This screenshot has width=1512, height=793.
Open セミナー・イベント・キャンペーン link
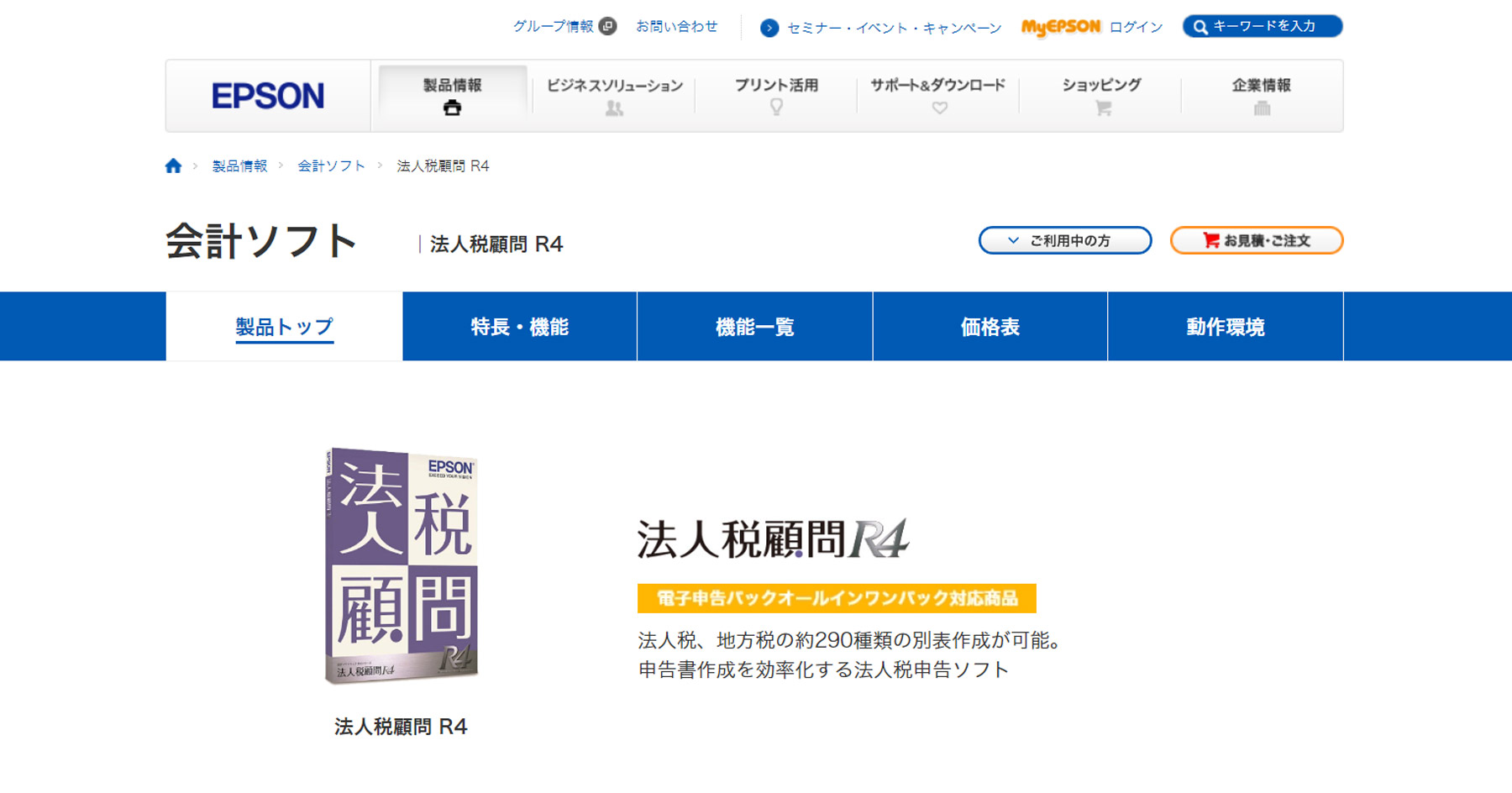click(894, 28)
